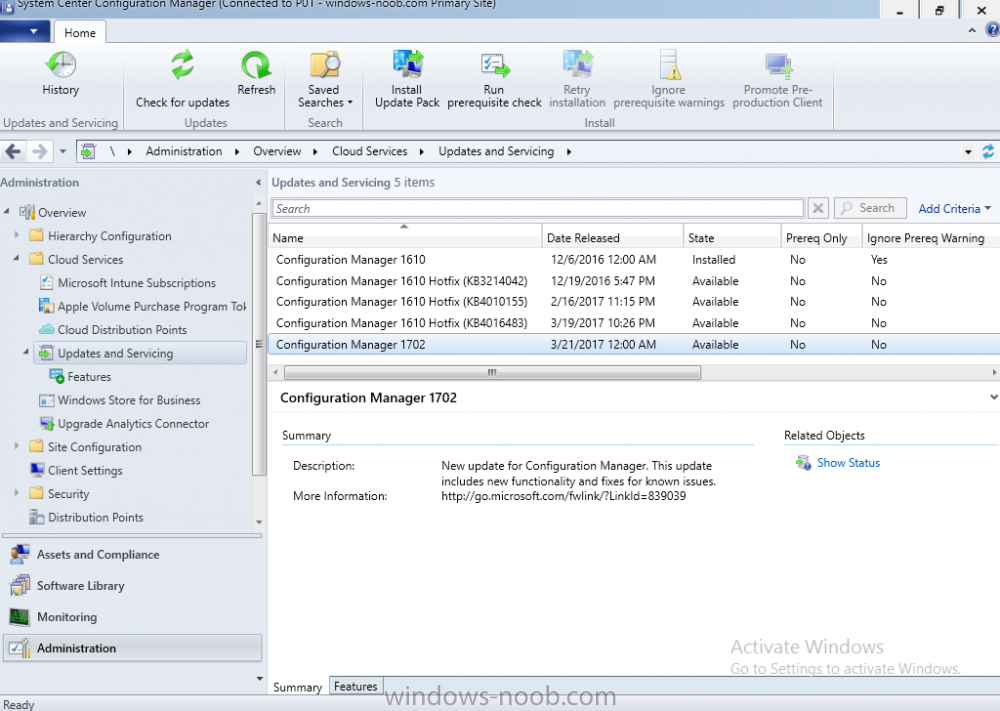Select Cloud Distribution Points node
Image resolution: width=1000 pixels, height=711 pixels.
114,330
